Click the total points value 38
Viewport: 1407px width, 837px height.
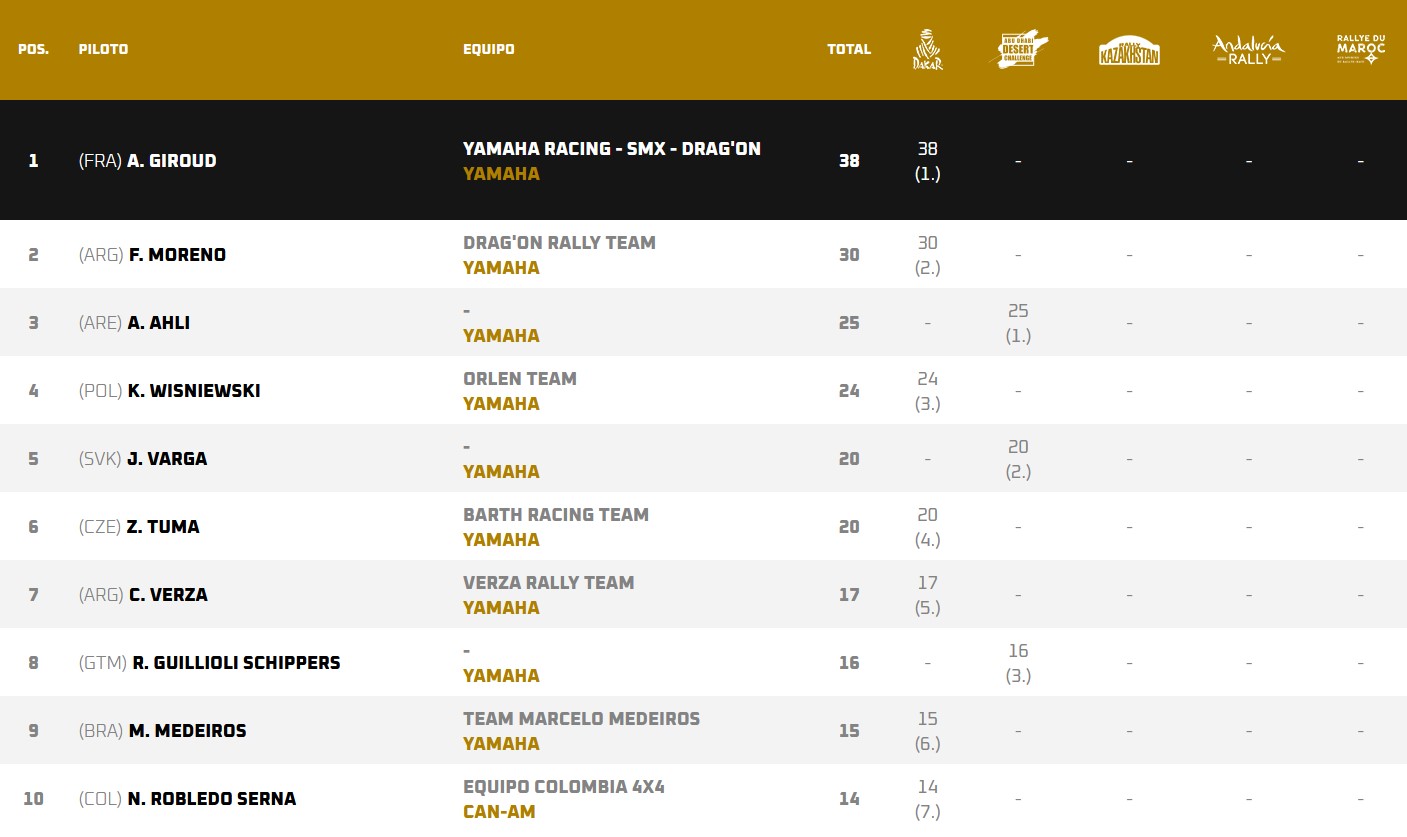[849, 161]
